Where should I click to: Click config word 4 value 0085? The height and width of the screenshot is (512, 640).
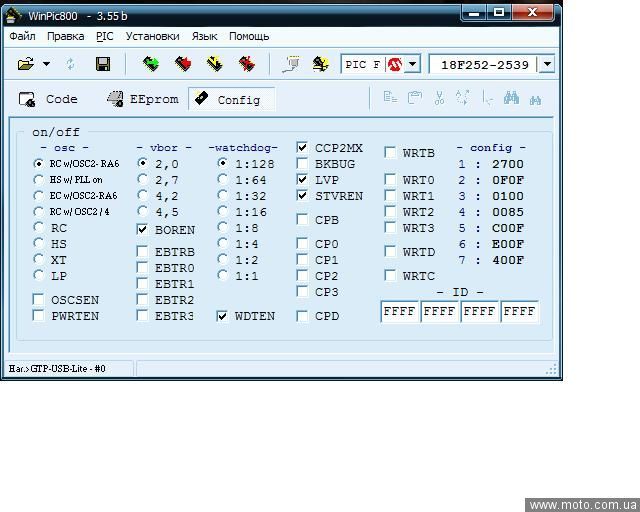[508, 212]
